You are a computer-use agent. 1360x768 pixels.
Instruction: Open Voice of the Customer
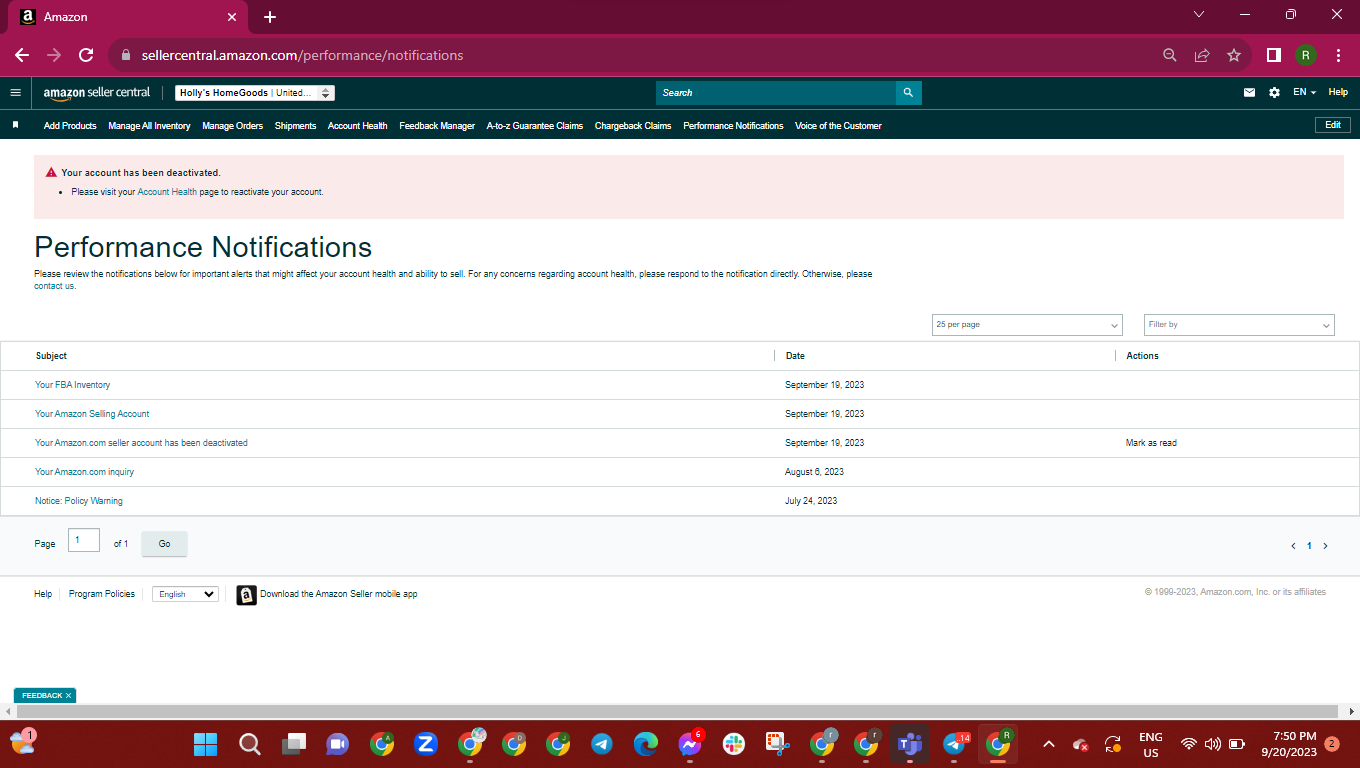click(838, 126)
